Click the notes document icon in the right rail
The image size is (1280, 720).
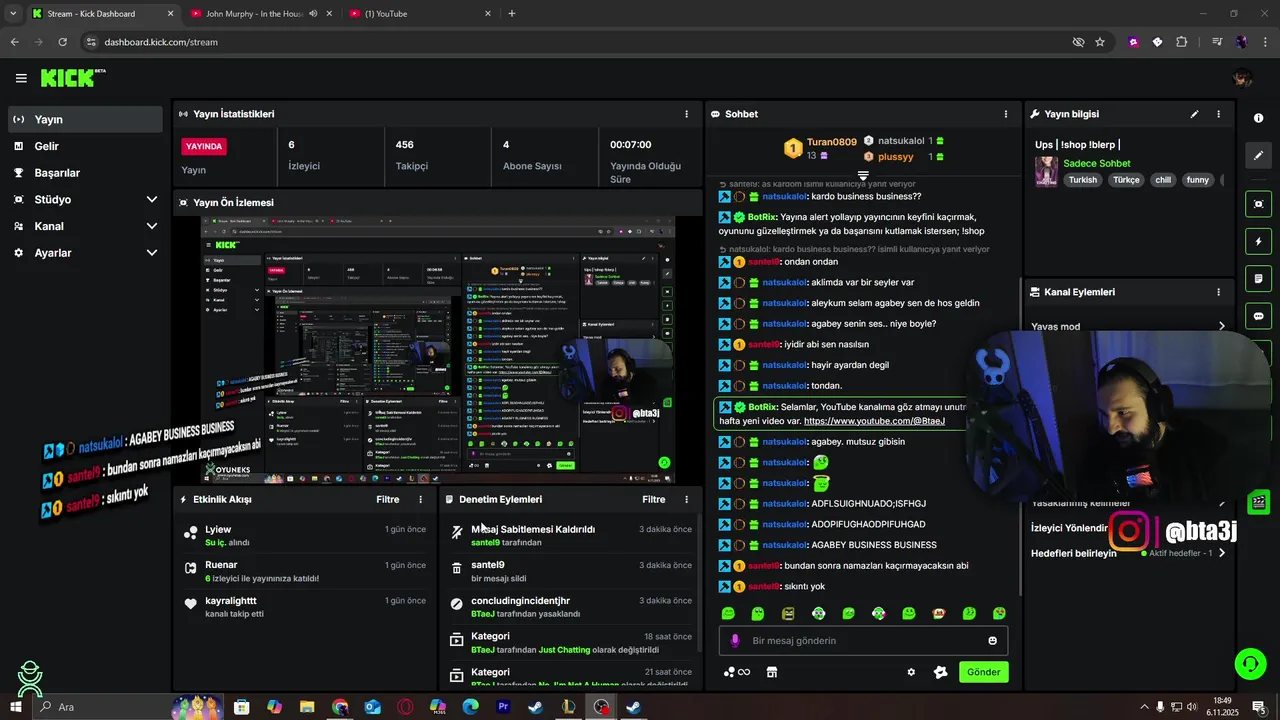(1258, 278)
